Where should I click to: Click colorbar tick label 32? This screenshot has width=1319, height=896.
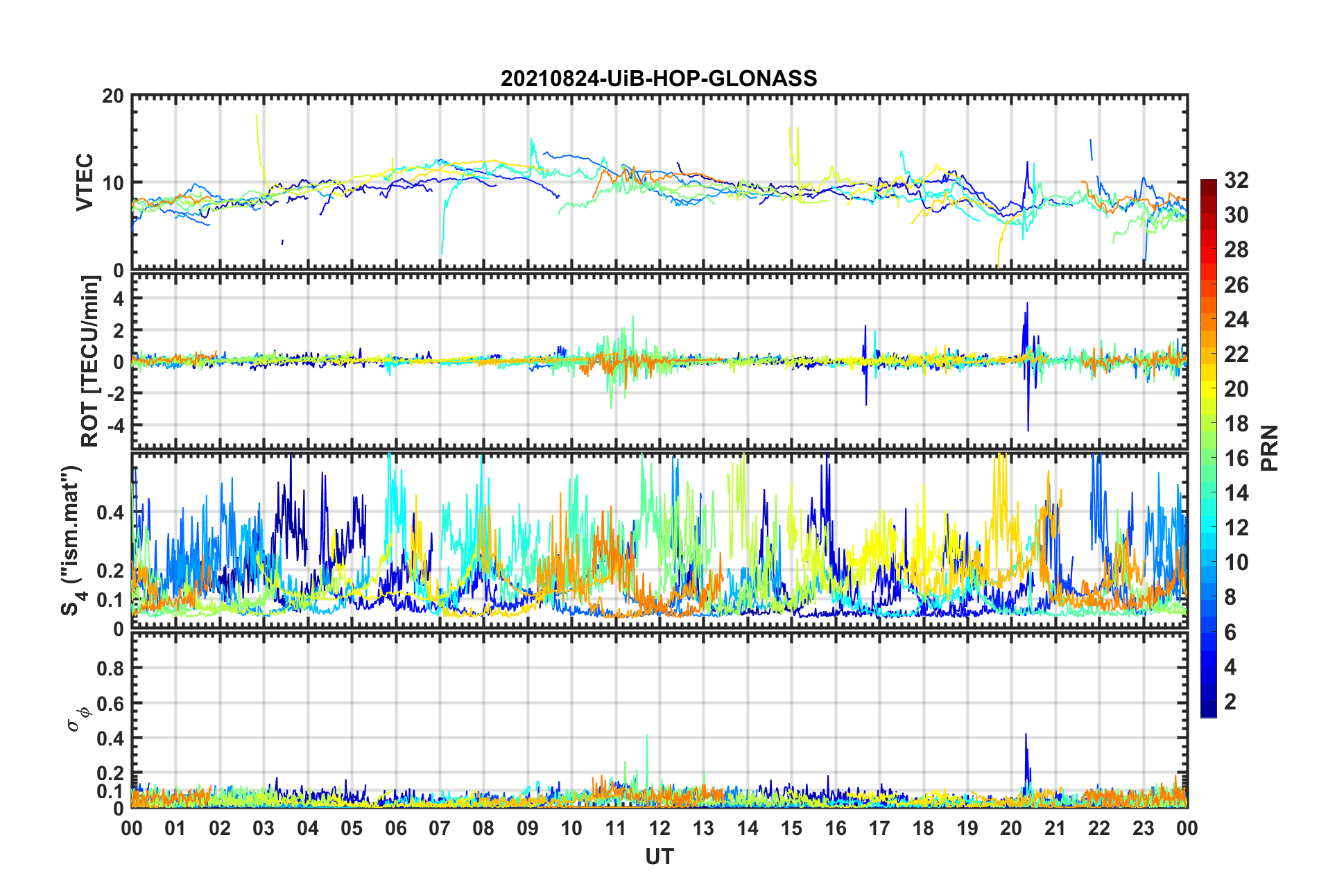pyautogui.click(x=1236, y=180)
